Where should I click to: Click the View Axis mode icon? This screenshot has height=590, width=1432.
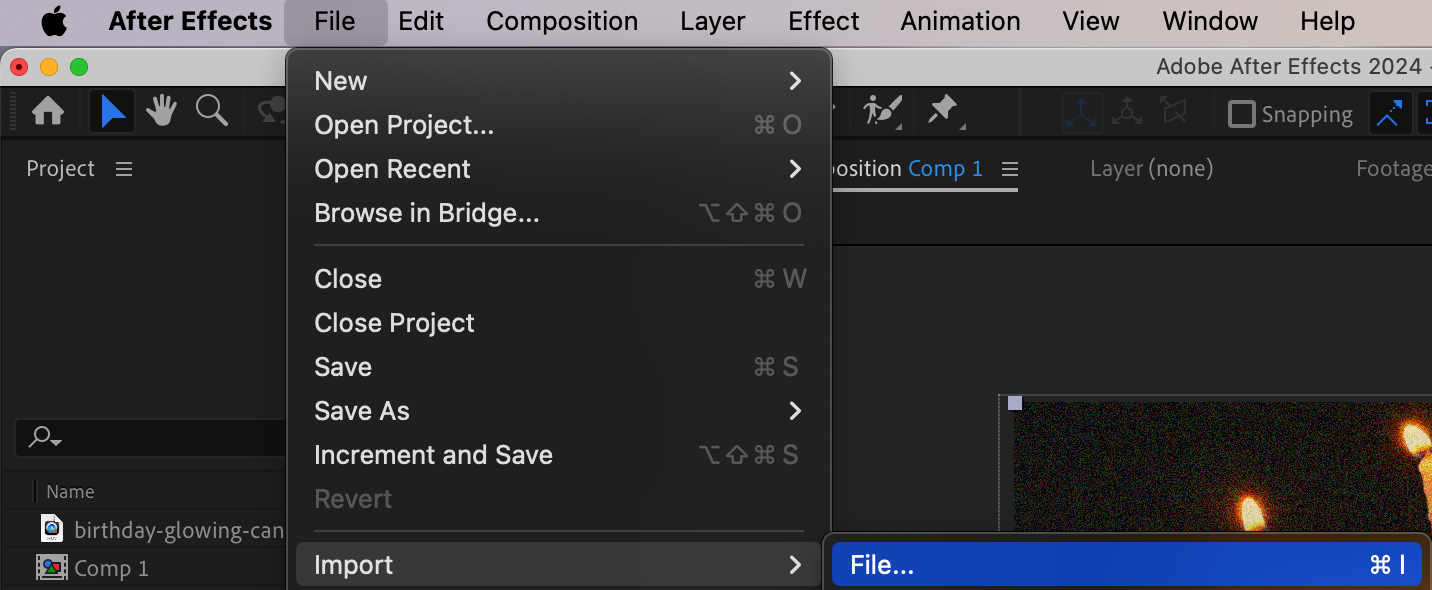pos(1173,113)
